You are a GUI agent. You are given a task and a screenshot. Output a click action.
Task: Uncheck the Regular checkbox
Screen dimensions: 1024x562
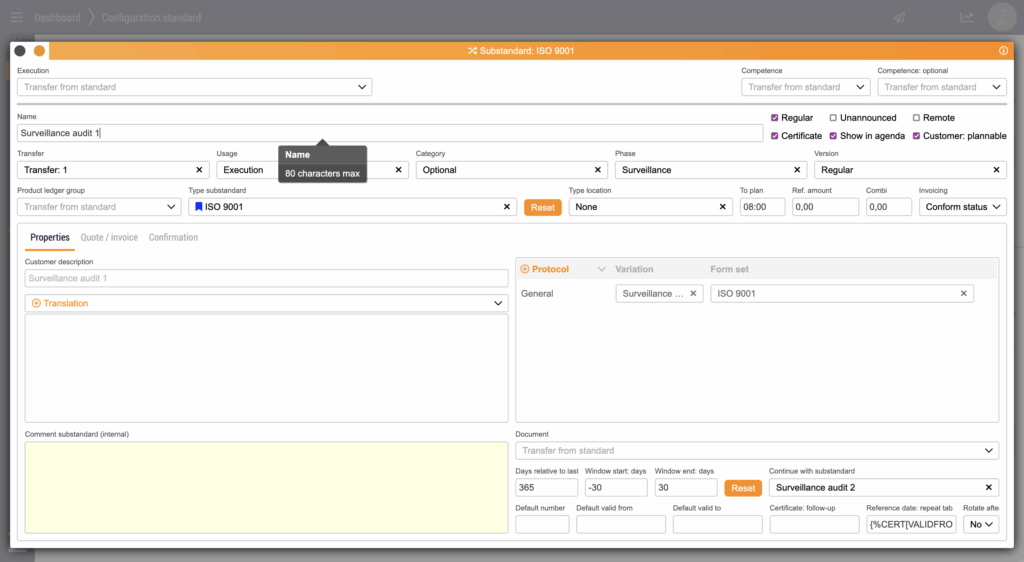pos(774,118)
